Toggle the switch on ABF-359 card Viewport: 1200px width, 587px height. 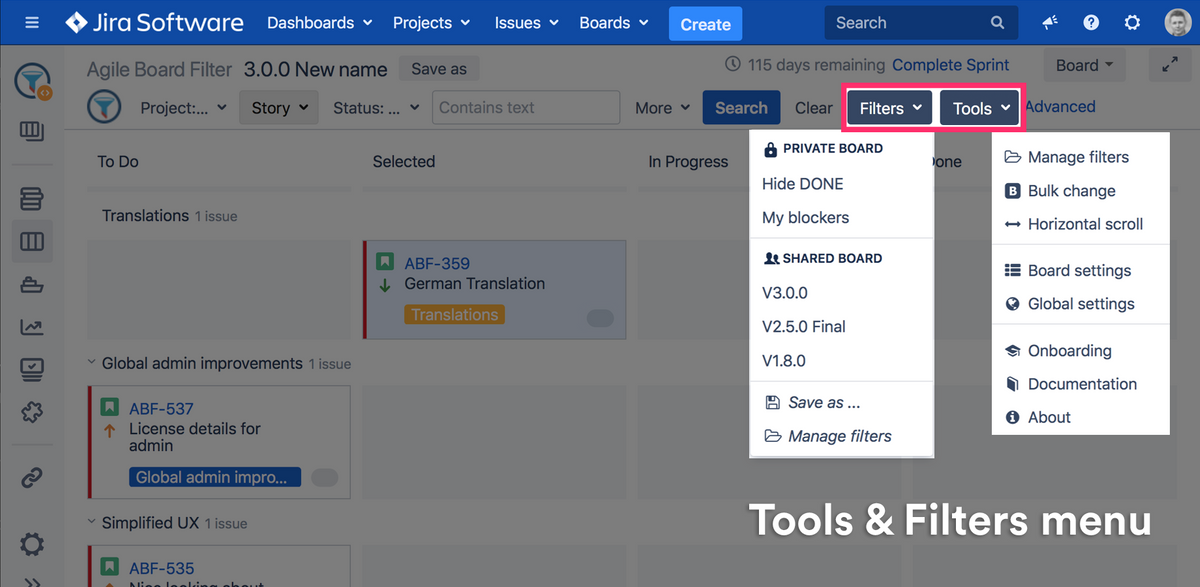[x=600, y=318]
